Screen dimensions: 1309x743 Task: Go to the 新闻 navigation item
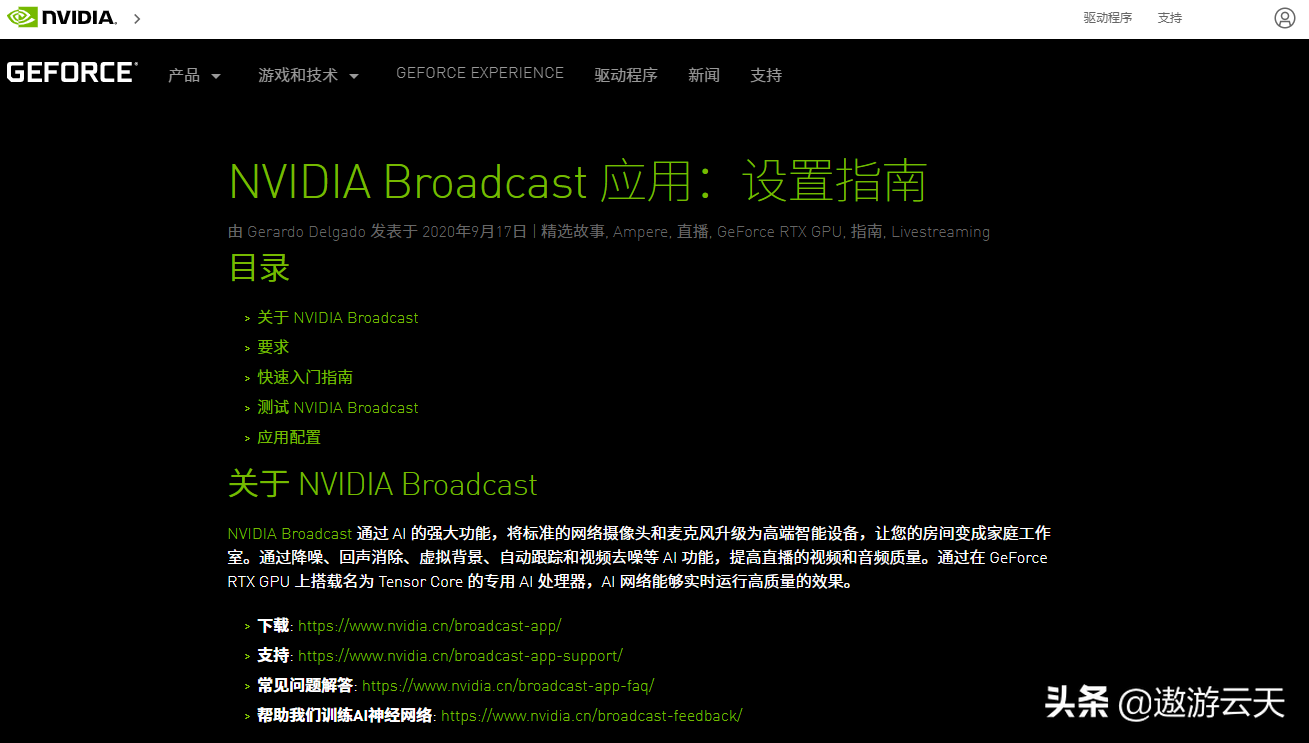(704, 75)
